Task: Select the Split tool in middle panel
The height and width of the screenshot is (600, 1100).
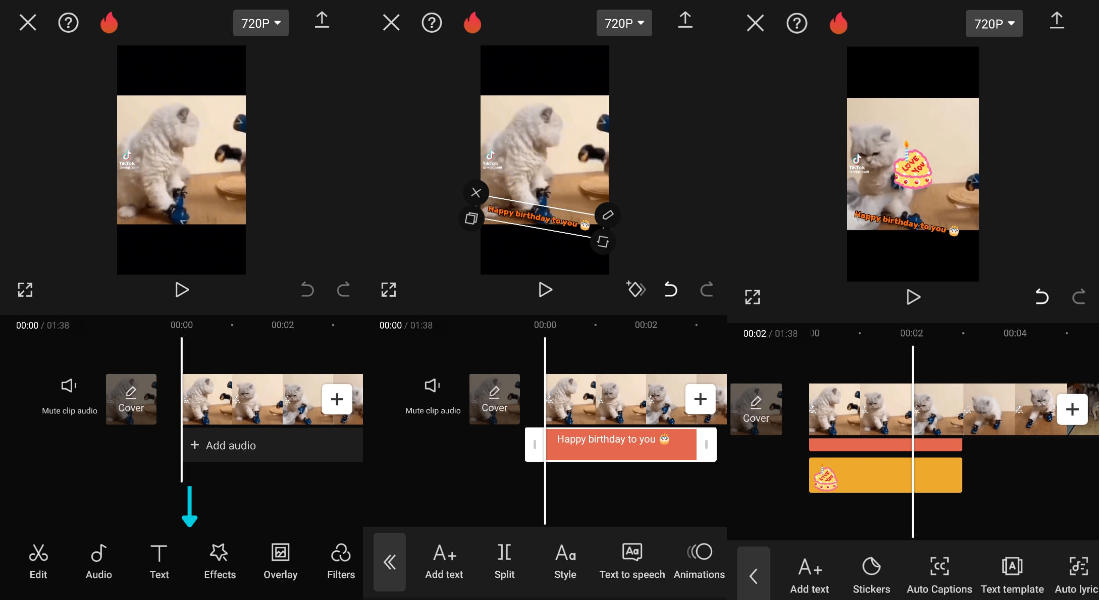Action: 504,561
